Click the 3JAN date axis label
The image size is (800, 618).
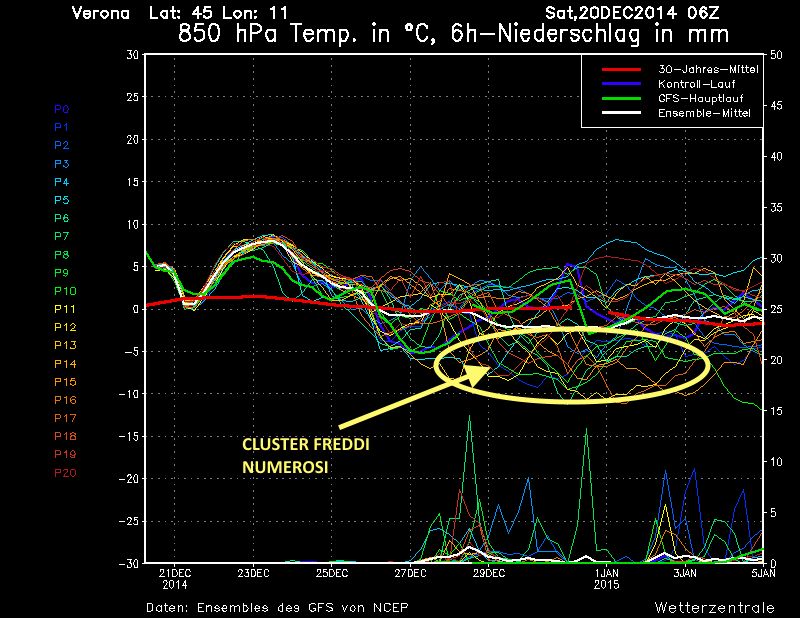tap(685, 574)
